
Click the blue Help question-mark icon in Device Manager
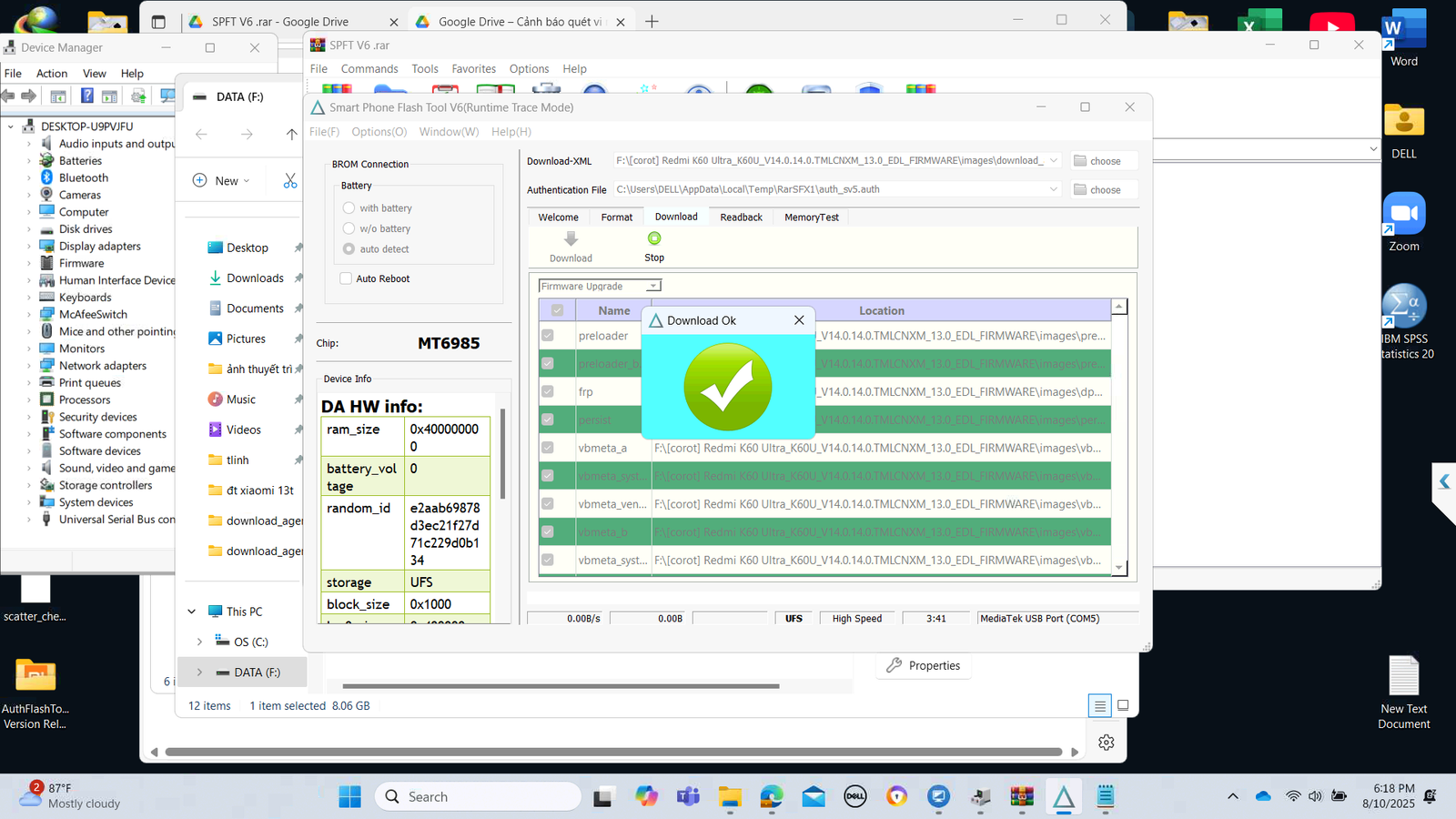(x=87, y=96)
